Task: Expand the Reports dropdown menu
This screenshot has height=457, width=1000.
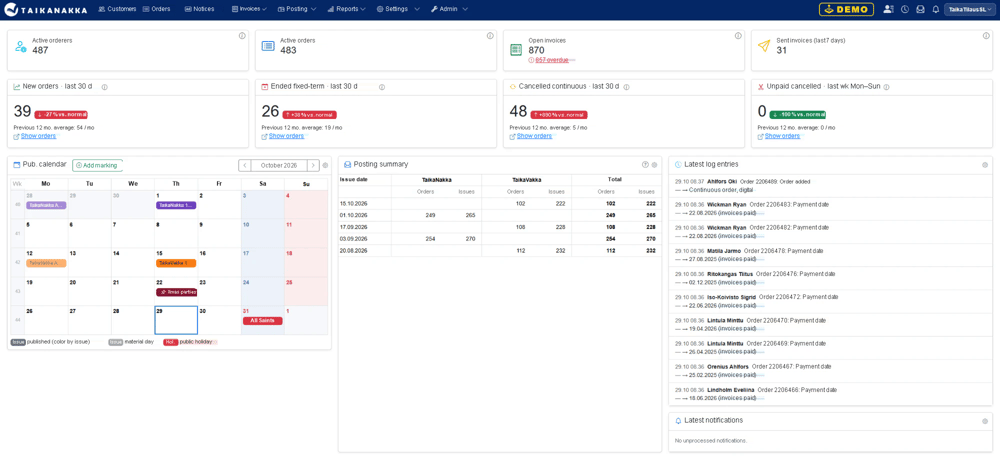Action: click(346, 10)
